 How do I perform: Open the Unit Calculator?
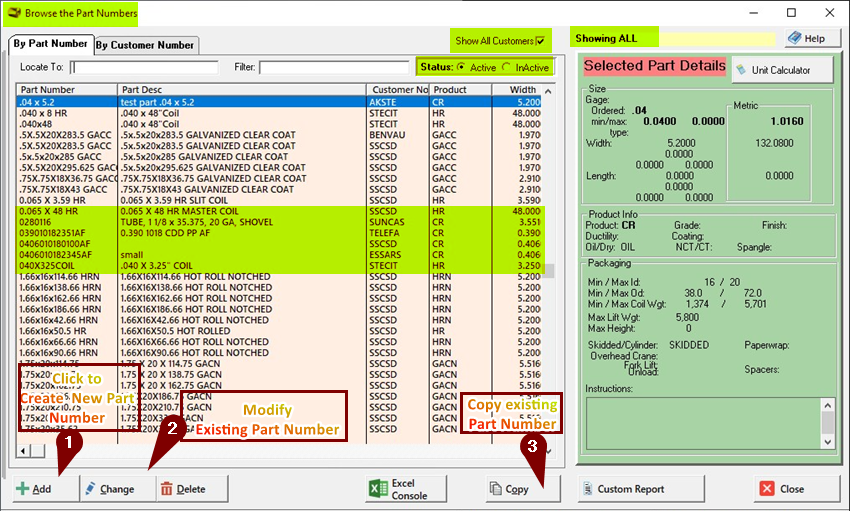coord(781,70)
